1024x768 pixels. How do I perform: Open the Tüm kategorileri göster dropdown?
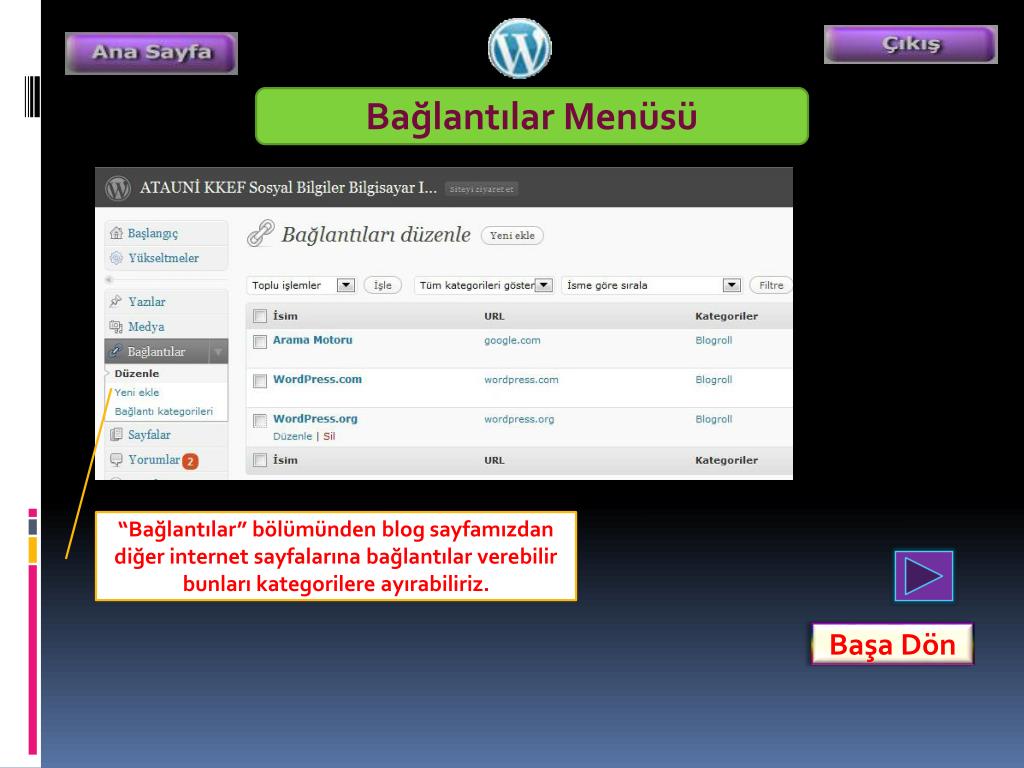coord(485,285)
